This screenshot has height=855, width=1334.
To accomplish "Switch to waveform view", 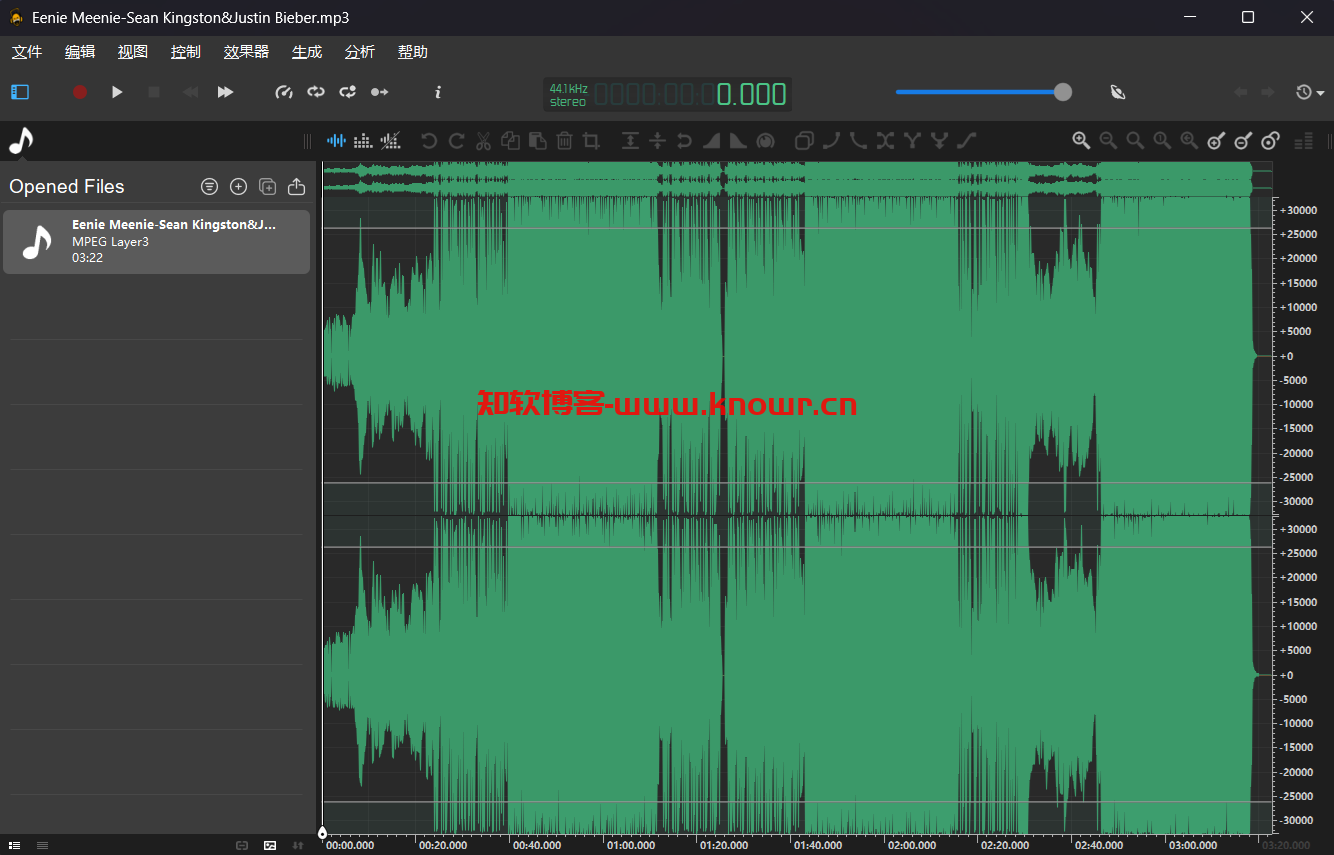I will 337,141.
